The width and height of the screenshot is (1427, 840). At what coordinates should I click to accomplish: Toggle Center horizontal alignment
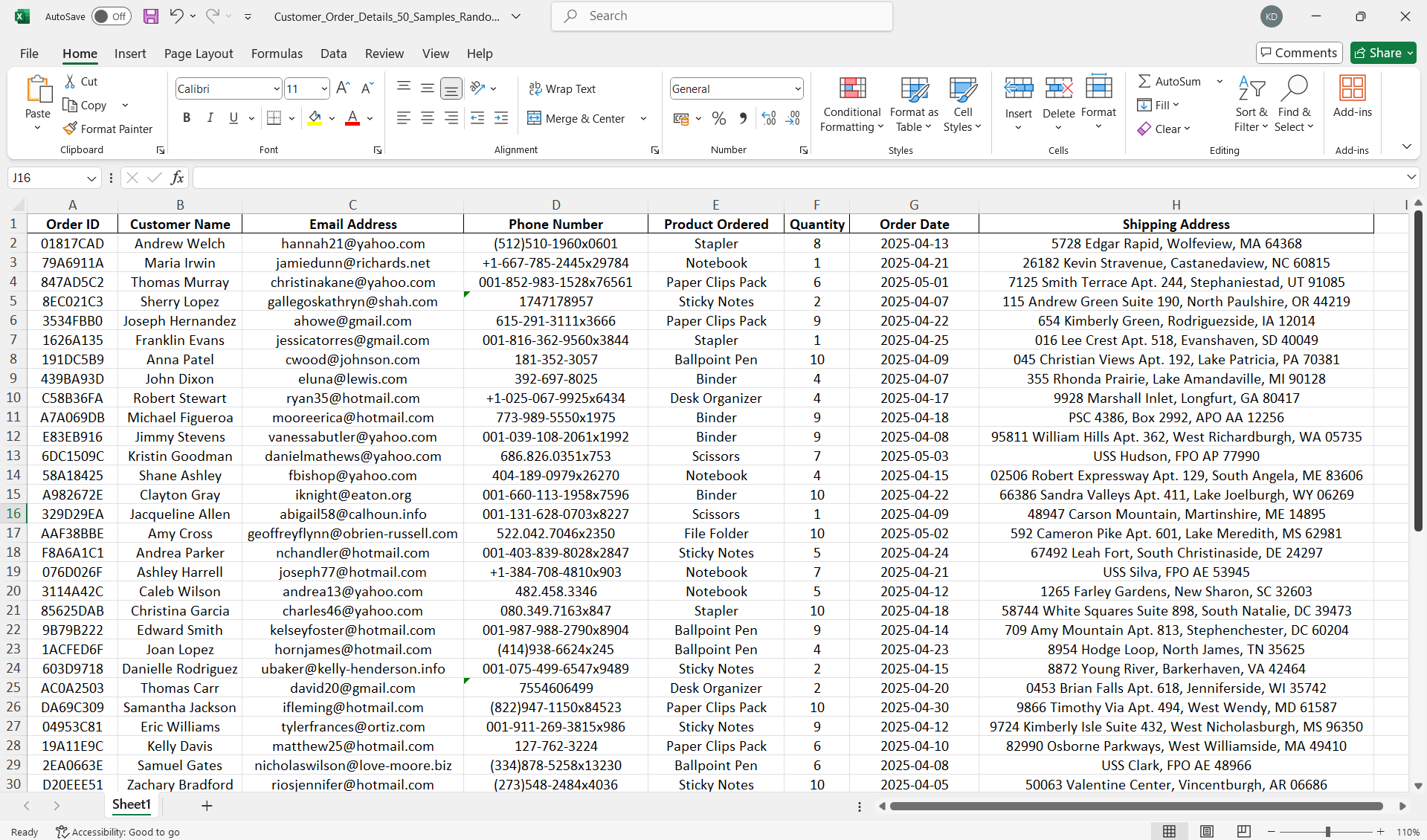click(428, 118)
